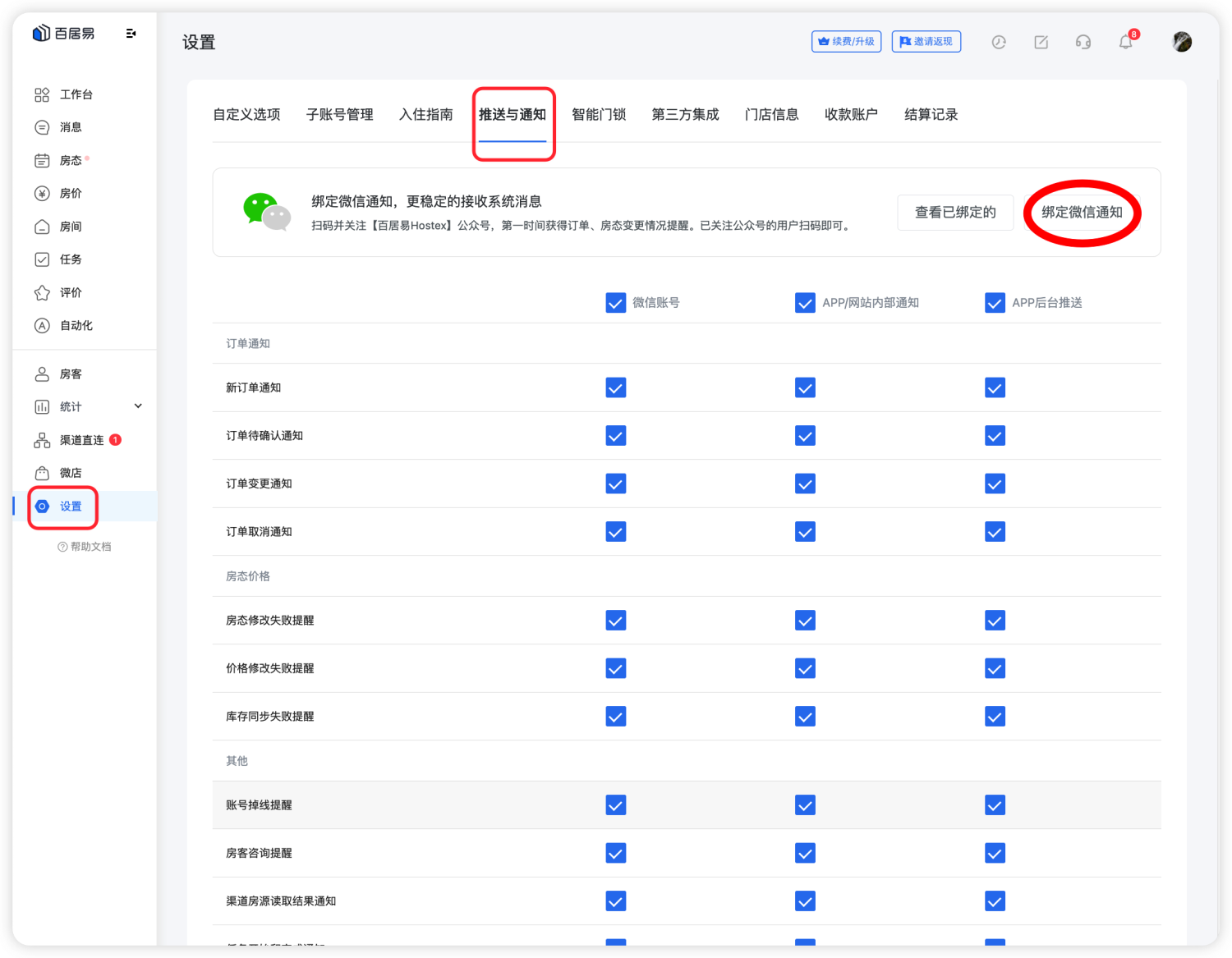1232x958 pixels.
Task: Open the 消息 messages section
Action: point(70,127)
